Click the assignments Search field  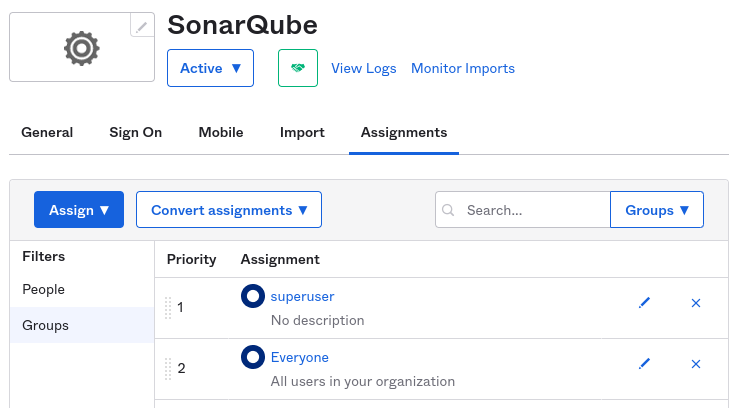tap(532, 210)
